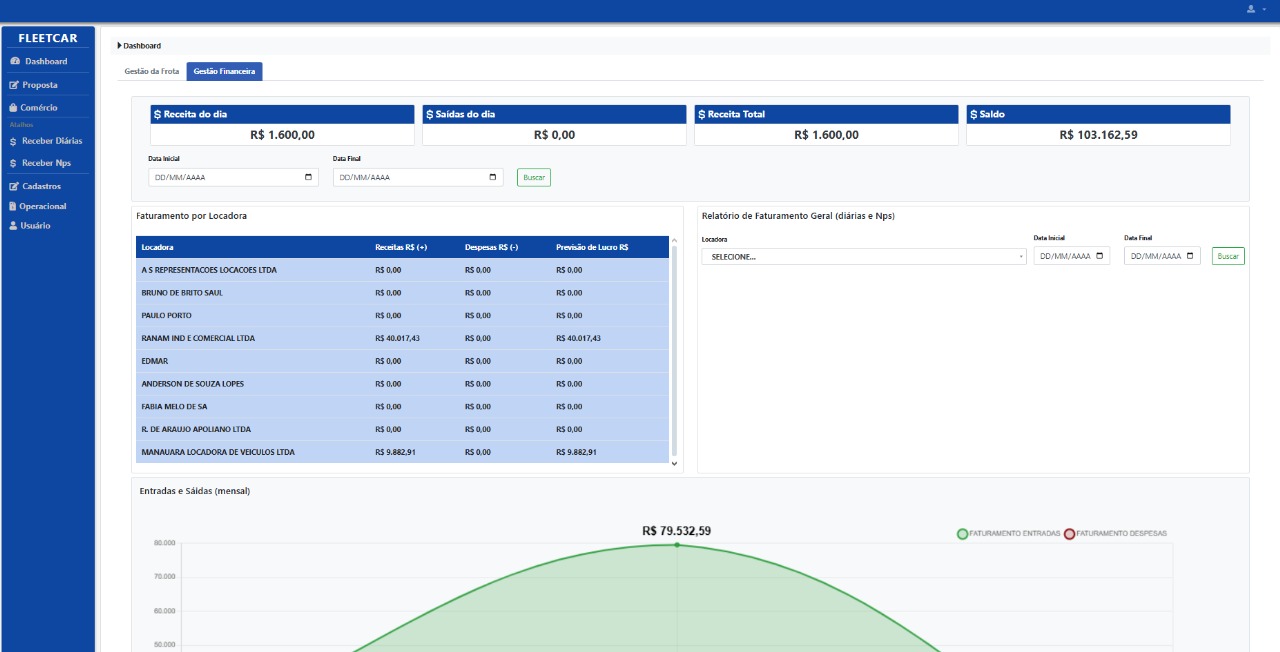Viewport: 1280px width, 652px height.
Task: Click the Locadora column header
Action: (158, 247)
